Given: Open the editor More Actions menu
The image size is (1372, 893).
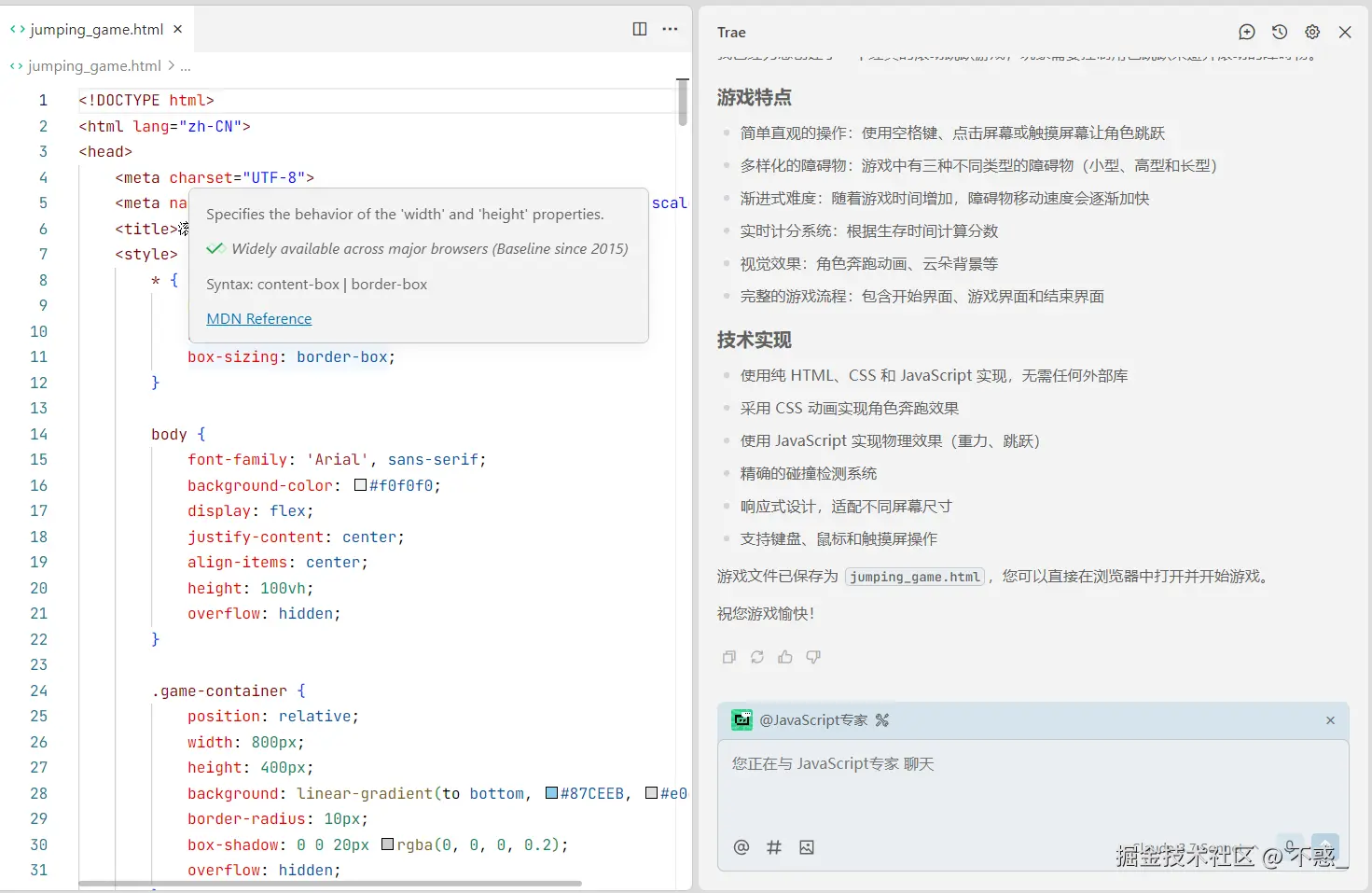Looking at the screenshot, I should [x=670, y=29].
